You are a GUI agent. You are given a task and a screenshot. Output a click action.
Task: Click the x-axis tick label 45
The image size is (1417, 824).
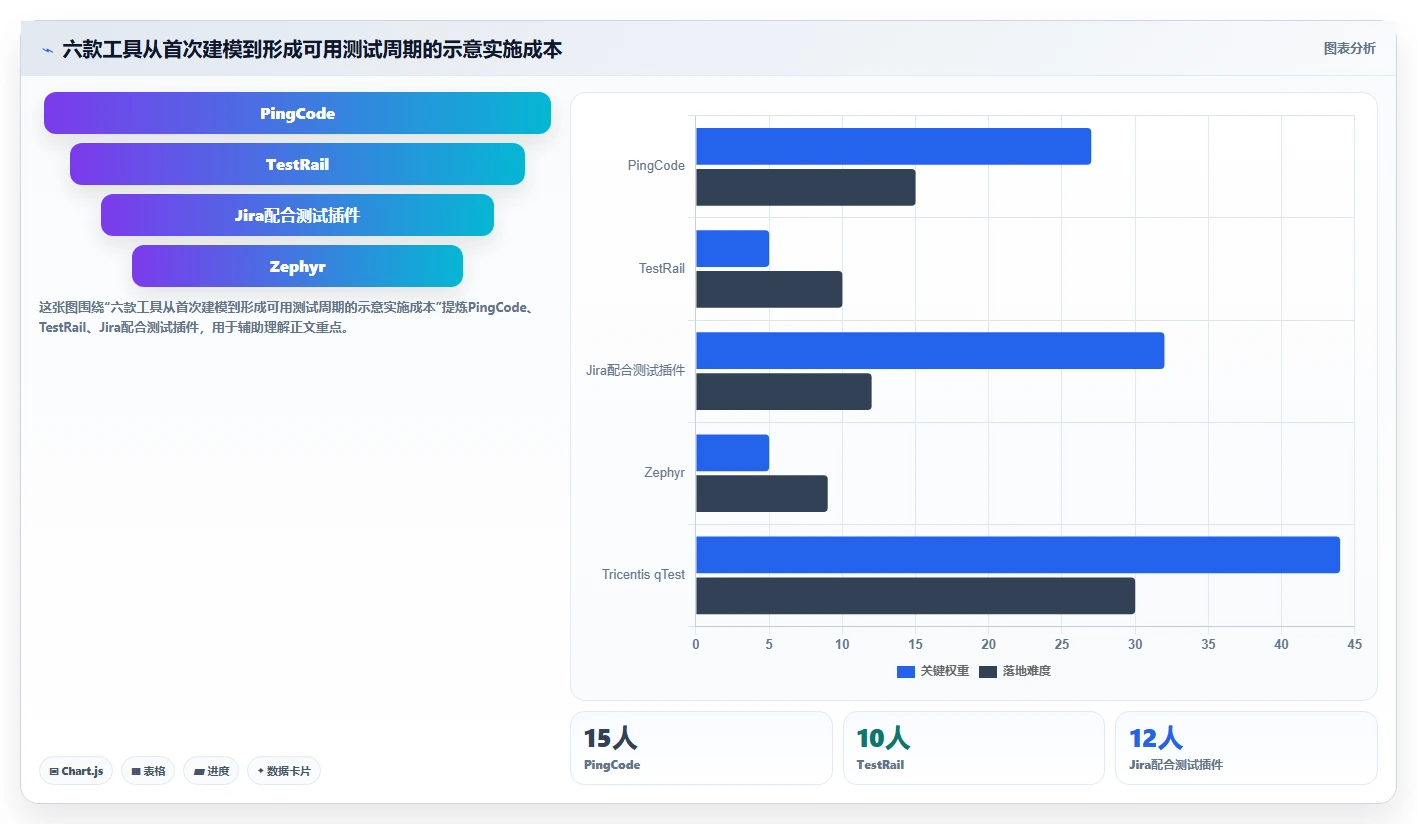[x=1354, y=645]
